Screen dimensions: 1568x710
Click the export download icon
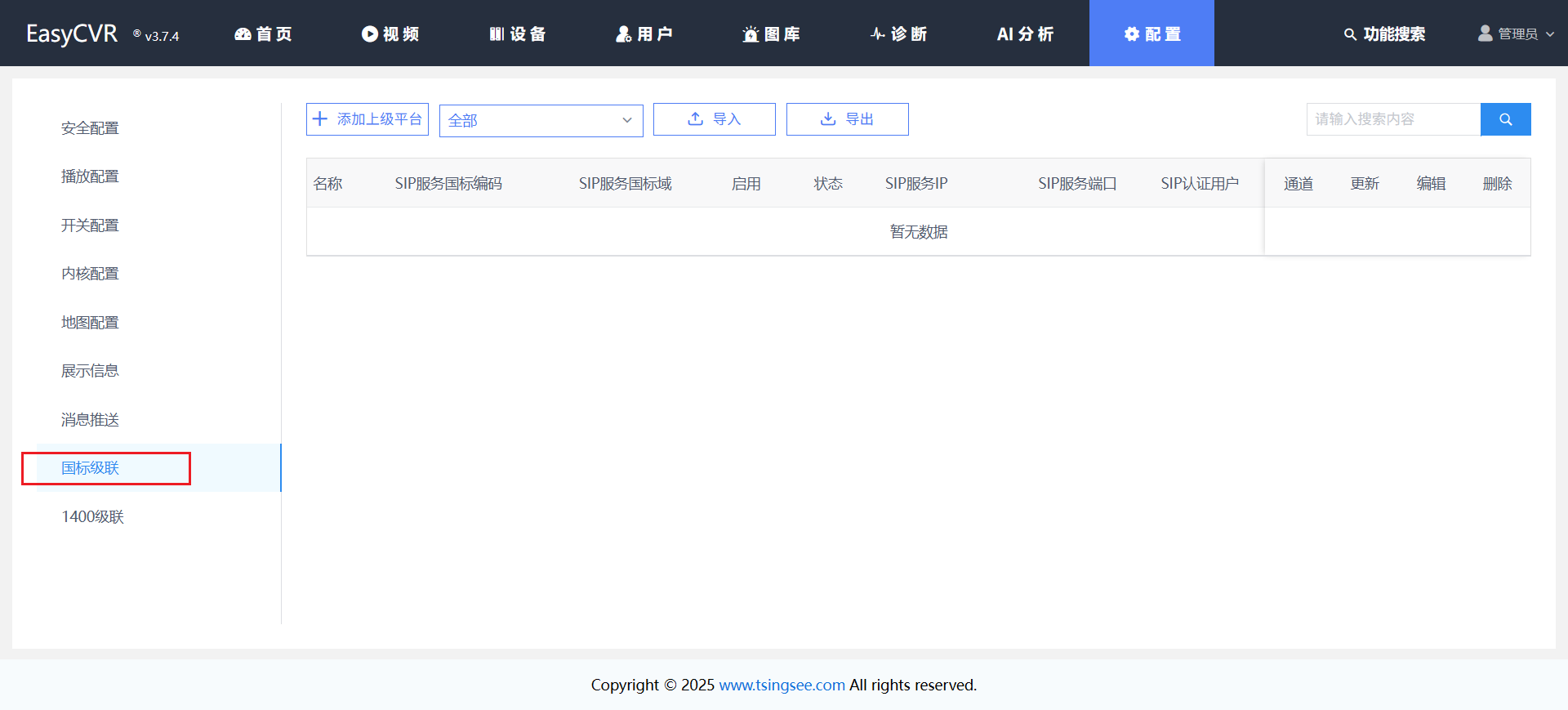(827, 119)
